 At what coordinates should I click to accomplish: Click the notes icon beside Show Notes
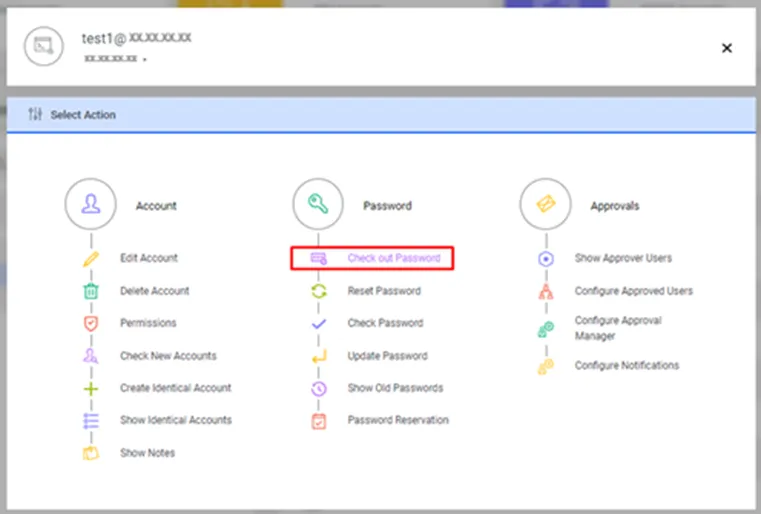click(91, 453)
